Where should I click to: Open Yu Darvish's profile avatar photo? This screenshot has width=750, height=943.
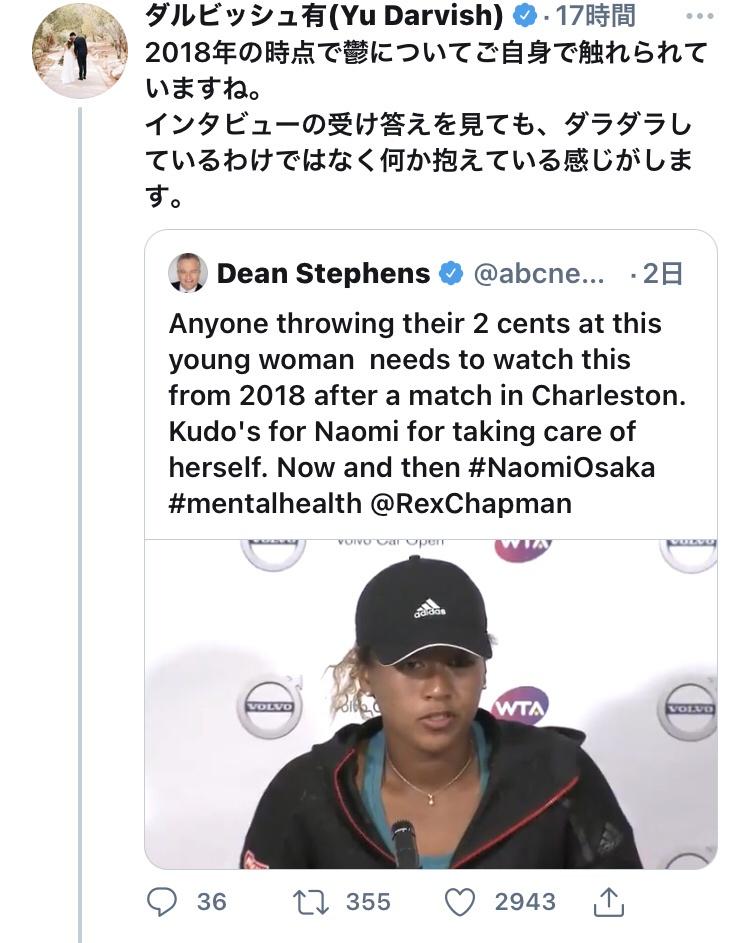coord(80,50)
